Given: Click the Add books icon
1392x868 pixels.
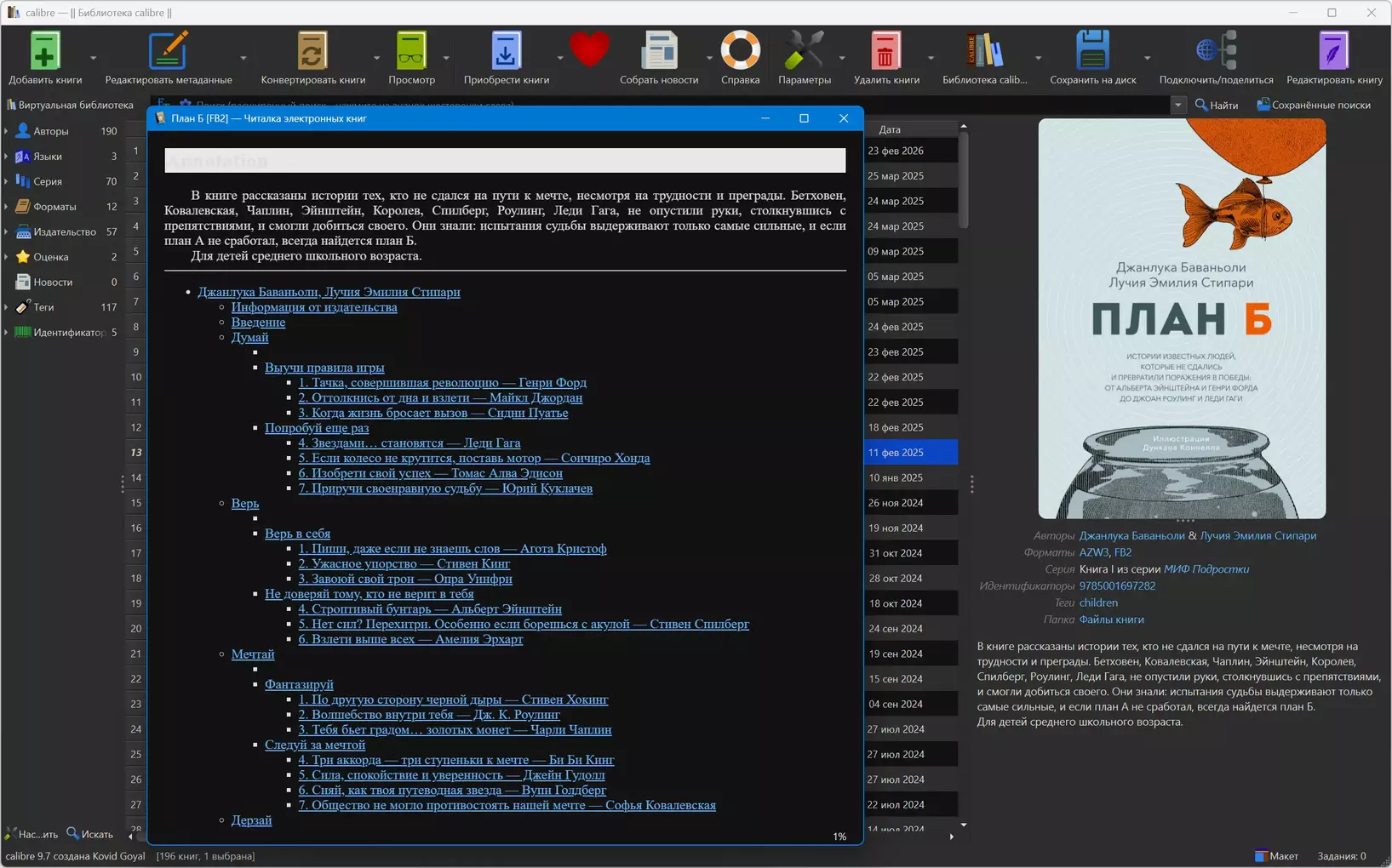Looking at the screenshot, I should pos(45,52).
